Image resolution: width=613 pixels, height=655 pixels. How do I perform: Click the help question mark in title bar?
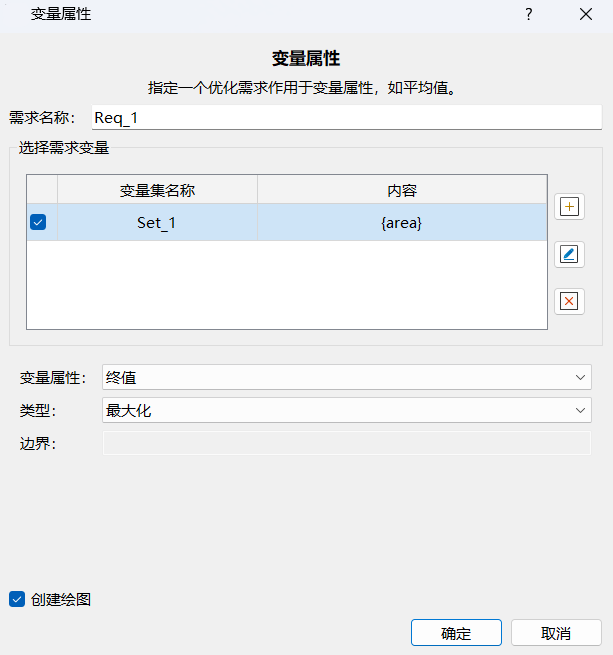click(528, 15)
